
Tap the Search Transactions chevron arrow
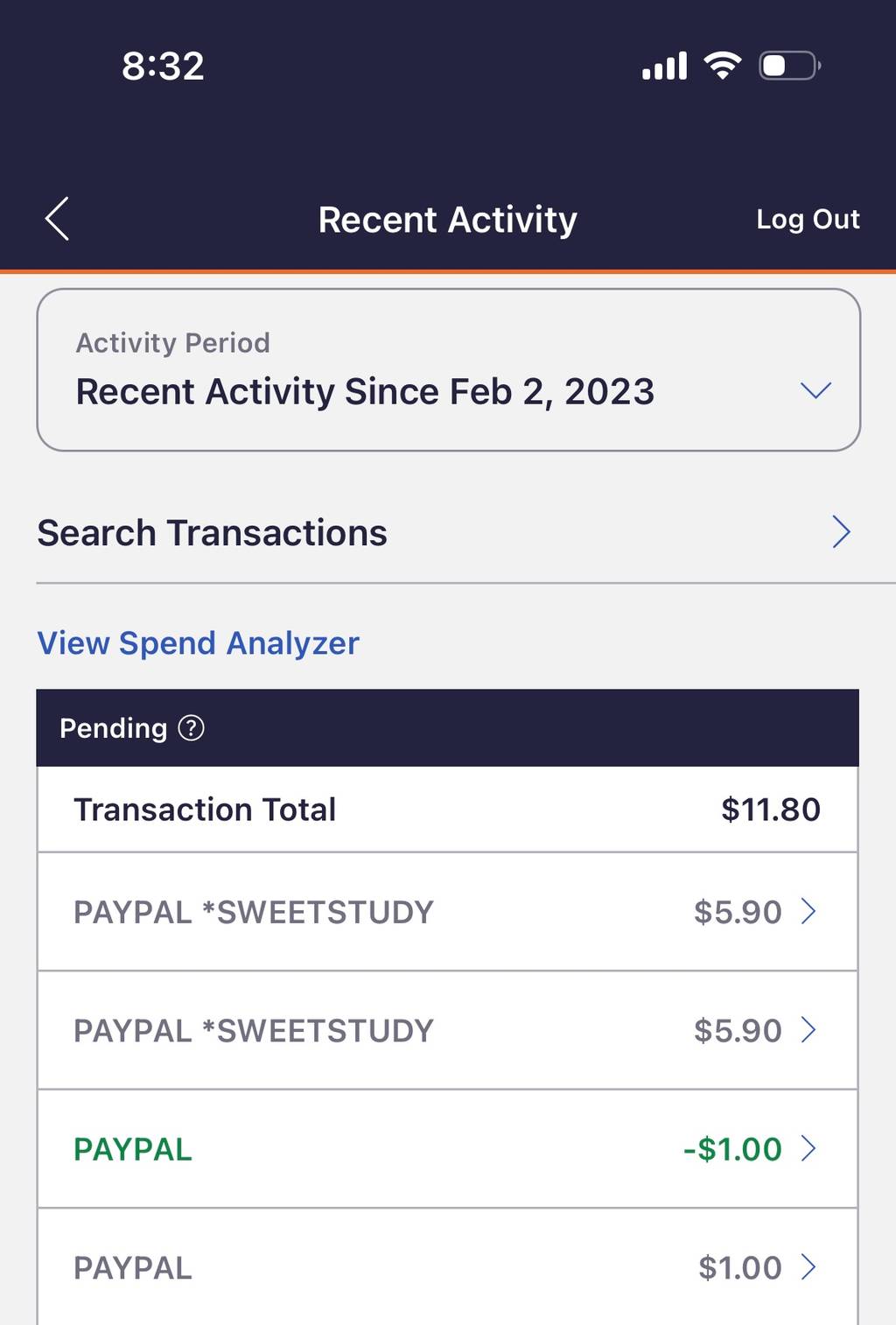tap(841, 532)
